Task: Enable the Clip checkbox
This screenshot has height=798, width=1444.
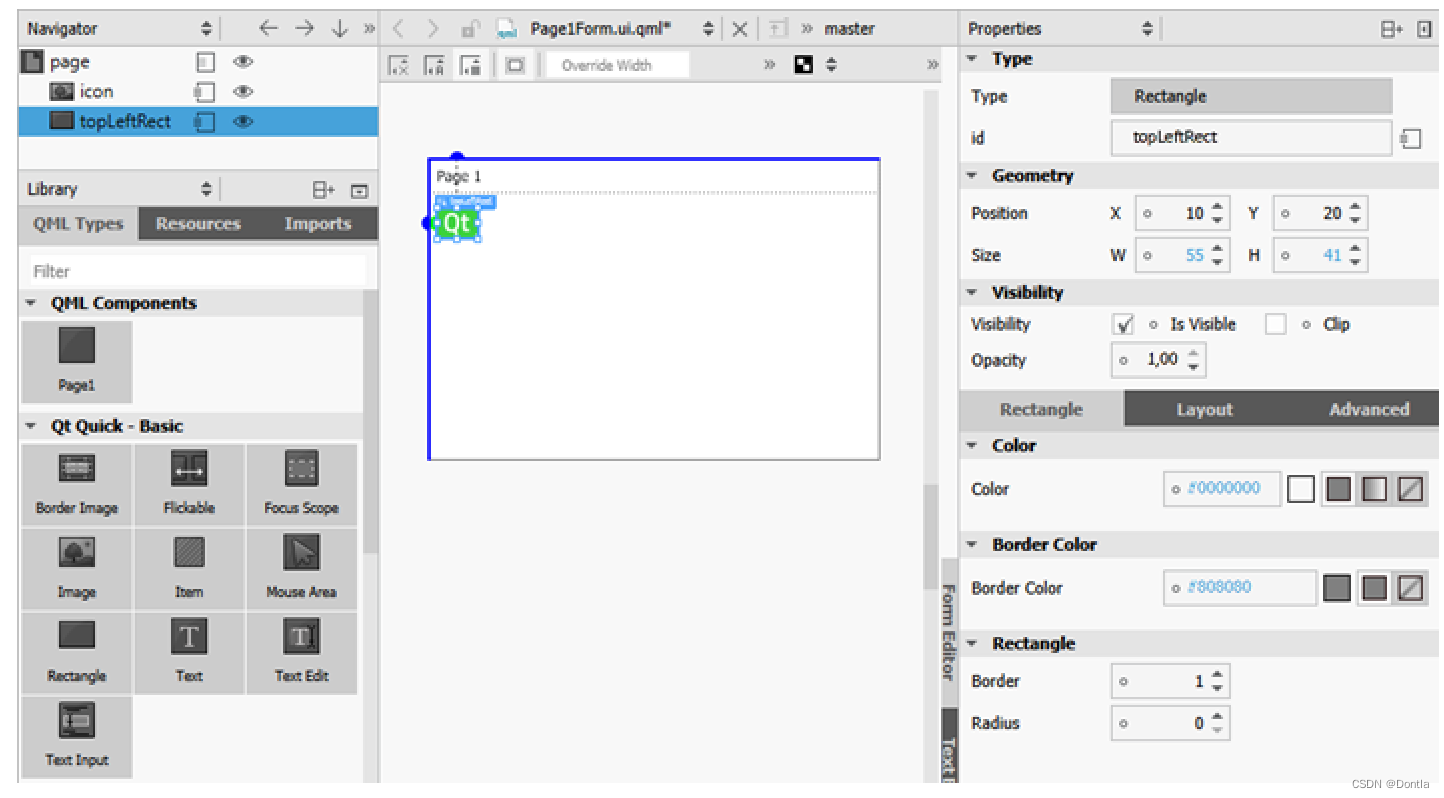Action: coord(1275,324)
